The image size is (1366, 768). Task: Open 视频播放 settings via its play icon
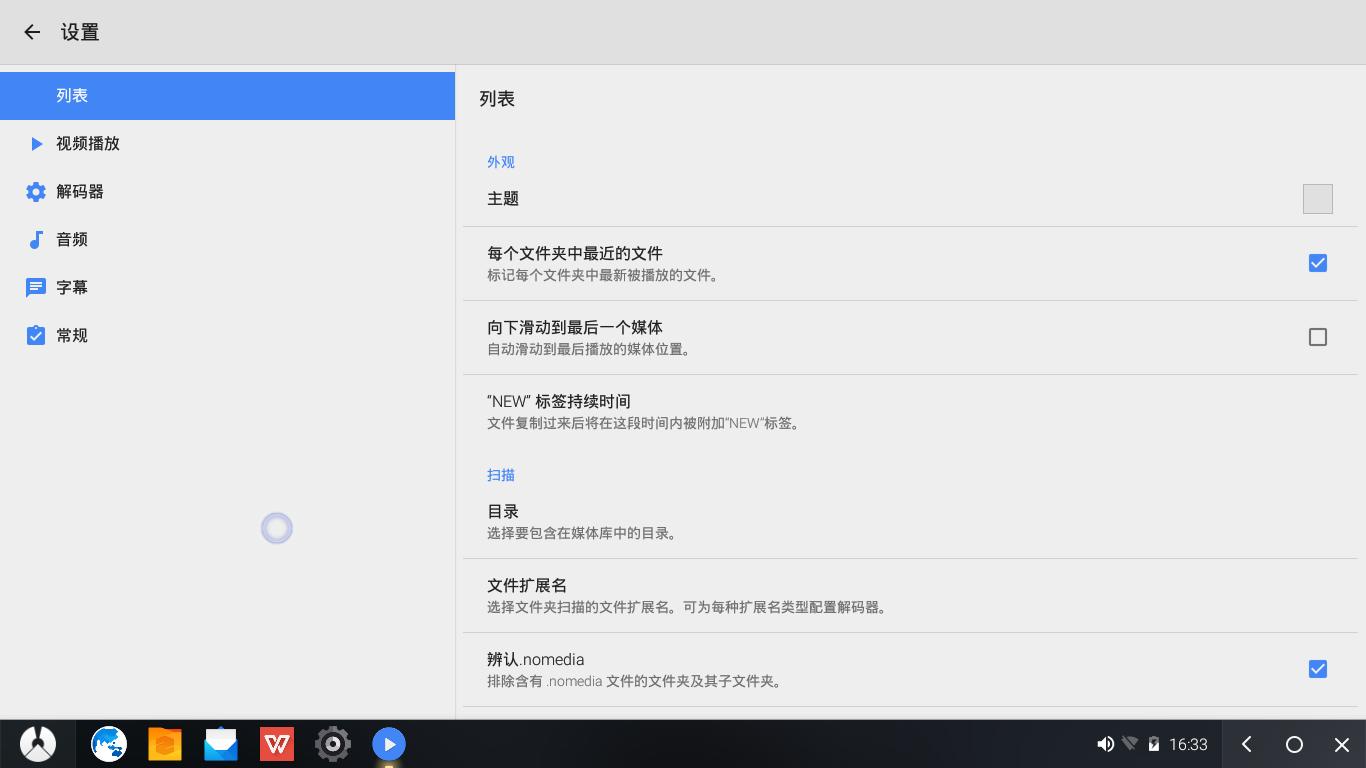pyautogui.click(x=36, y=144)
